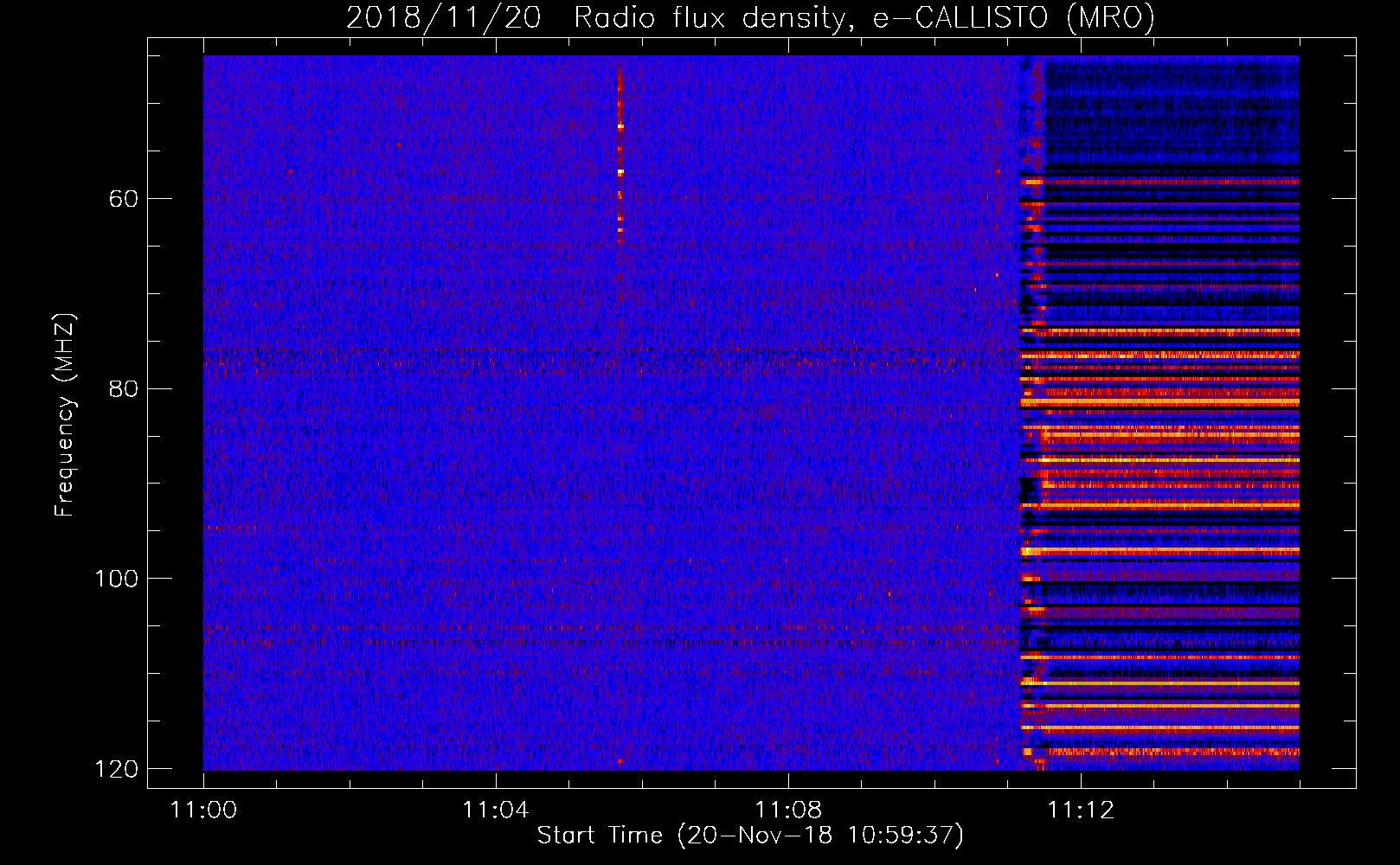Click the 80 frequency tick label
Screen dimensions: 1400x865
pyautogui.click(x=124, y=388)
